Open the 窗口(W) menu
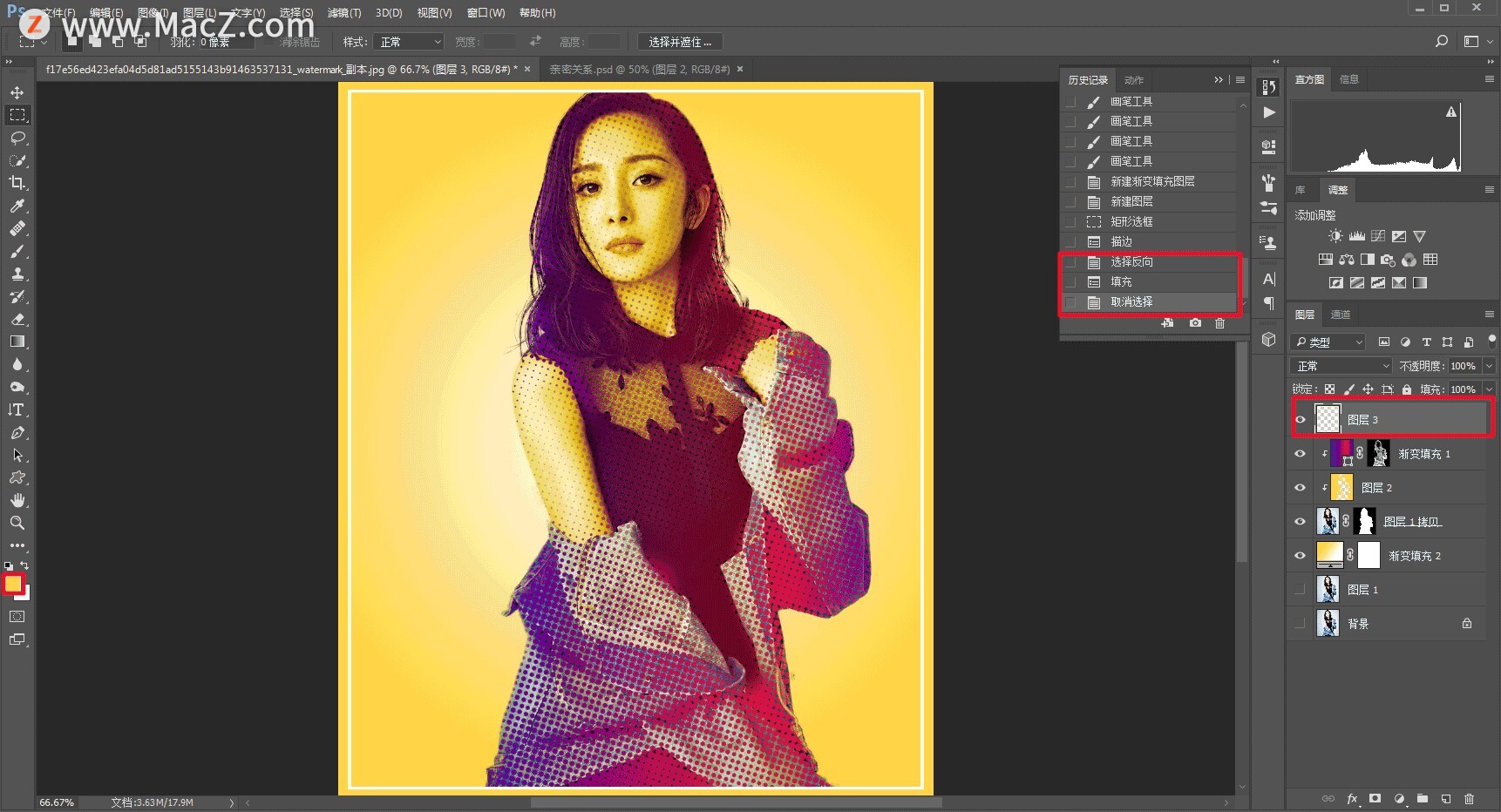 [486, 13]
